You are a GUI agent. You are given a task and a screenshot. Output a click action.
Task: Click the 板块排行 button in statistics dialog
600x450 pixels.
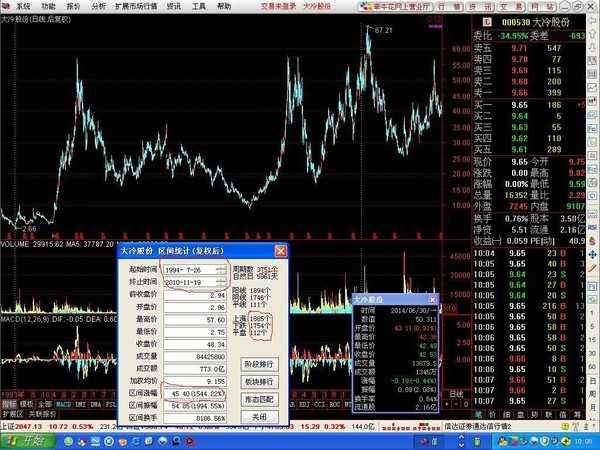[259, 382]
